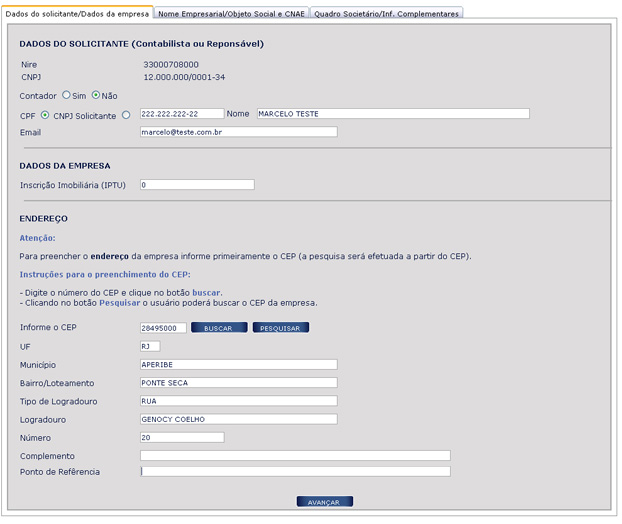Viewport: 622px width, 524px height.
Task: Click the PESQUISAR button
Action: pyautogui.click(x=281, y=328)
